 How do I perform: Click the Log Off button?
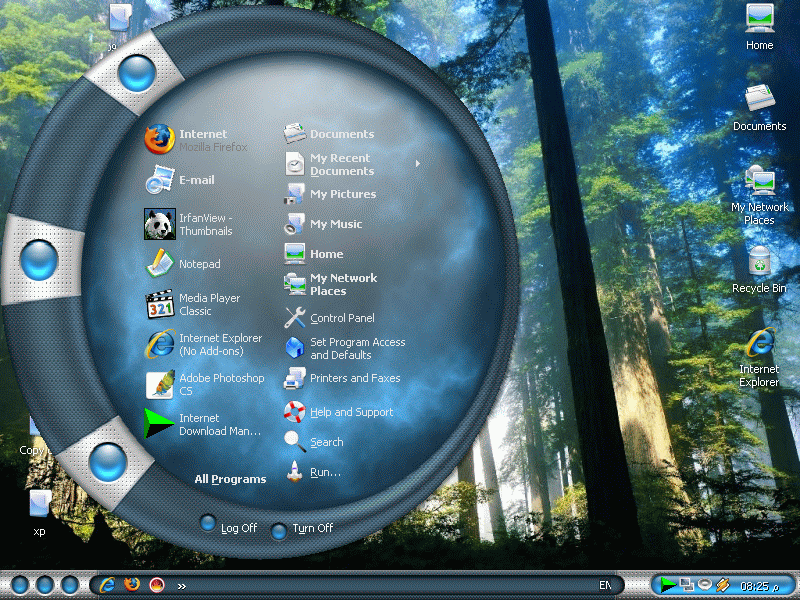tap(235, 528)
